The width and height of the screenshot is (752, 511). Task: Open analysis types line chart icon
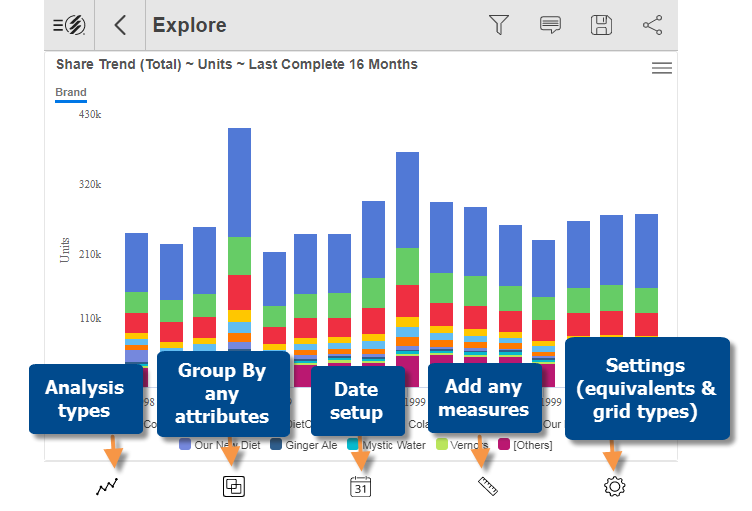coord(107,487)
